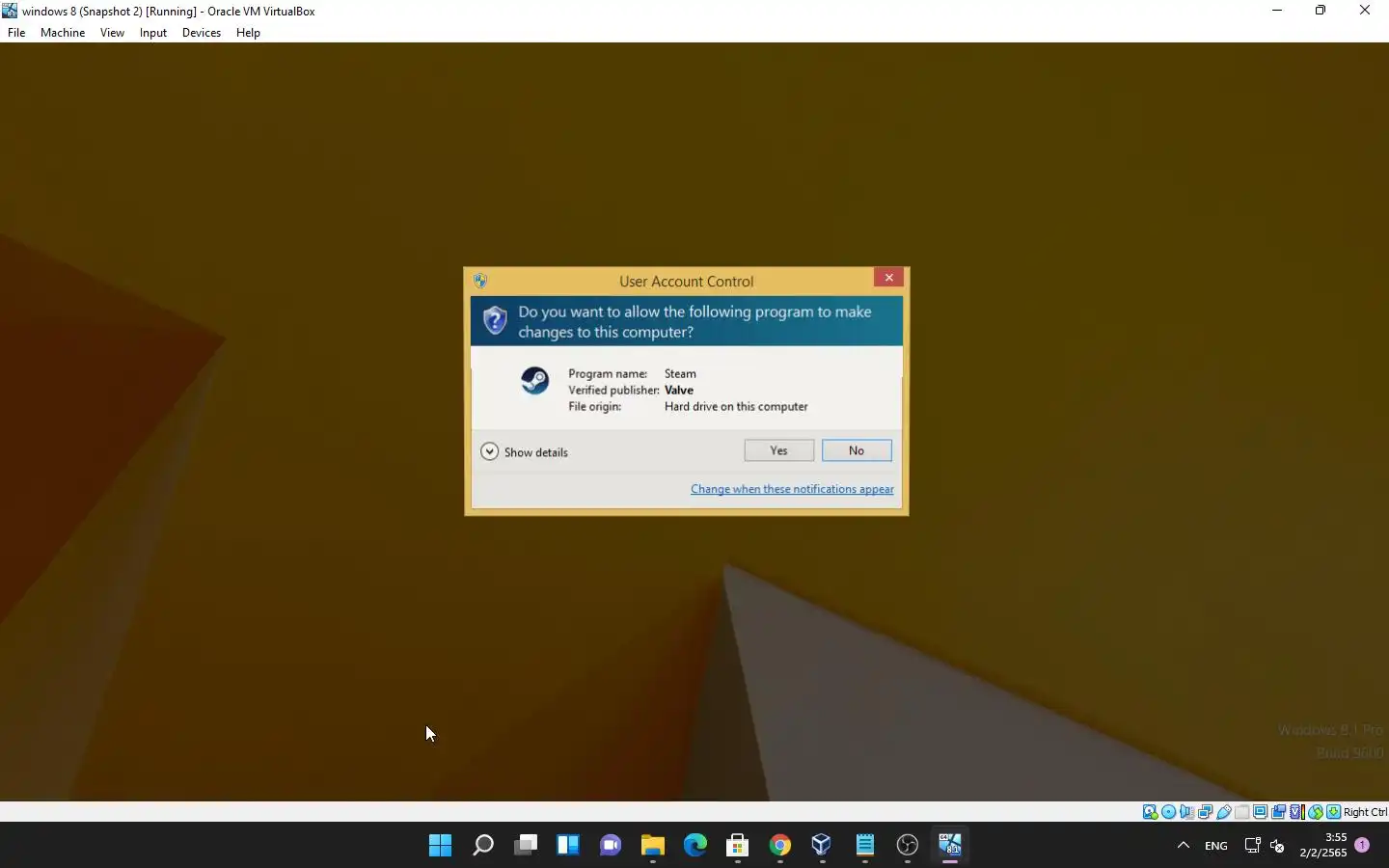The width and height of the screenshot is (1389, 868).
Task: Click the recording status indicator icon
Action: click(1278, 812)
